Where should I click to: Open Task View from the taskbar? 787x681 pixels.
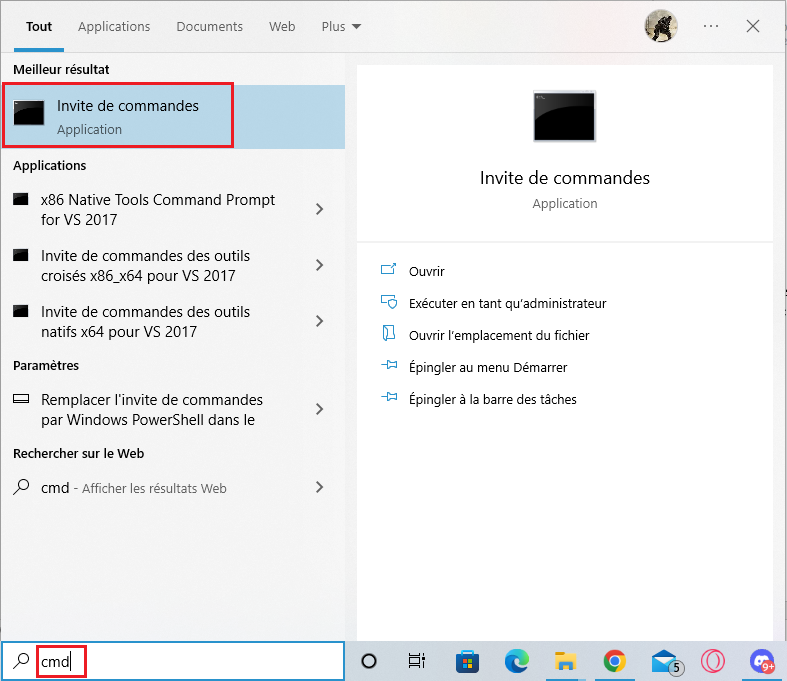click(417, 661)
